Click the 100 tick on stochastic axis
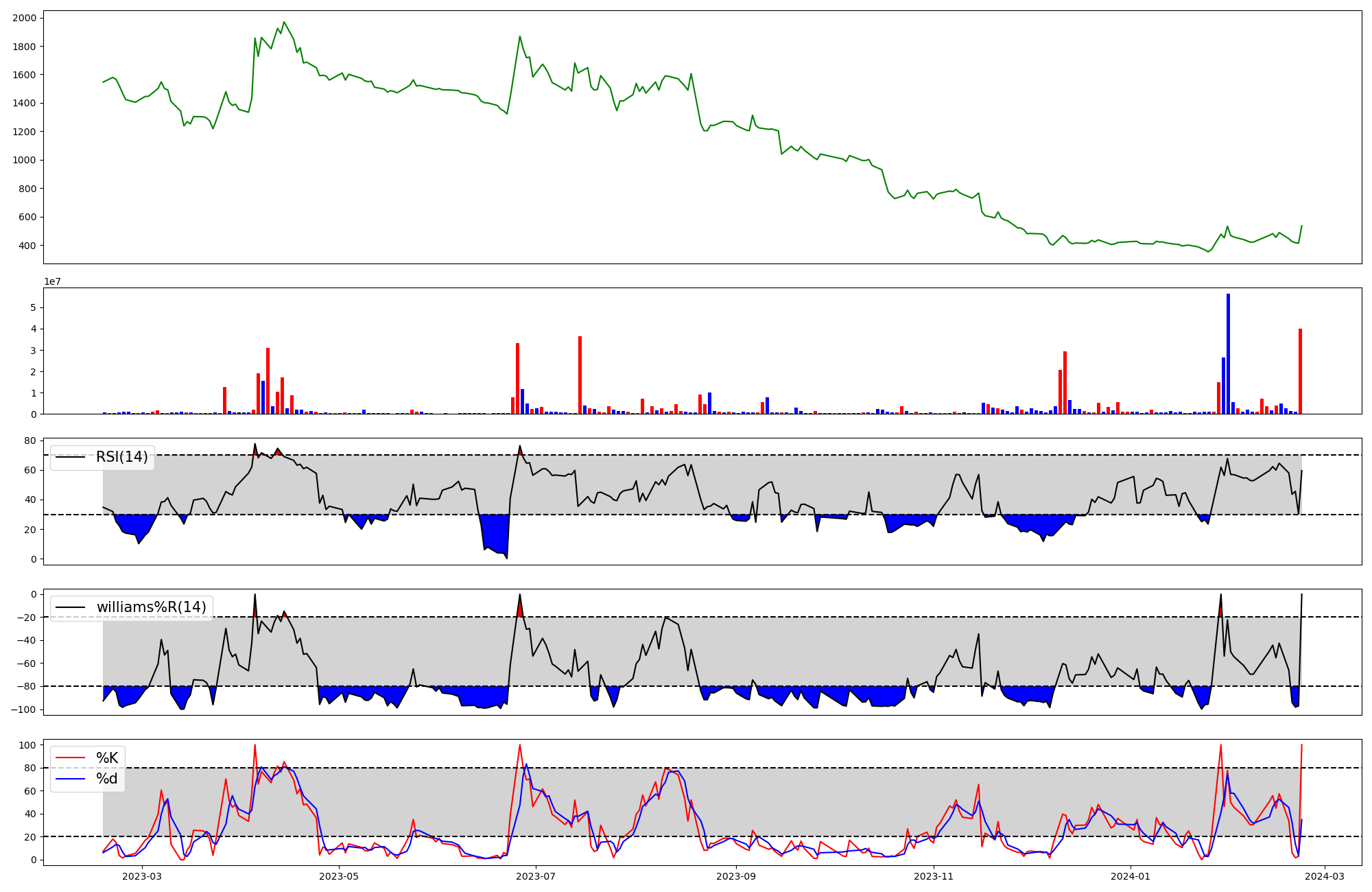Viewport: 1372px width, 892px height. (x=28, y=745)
